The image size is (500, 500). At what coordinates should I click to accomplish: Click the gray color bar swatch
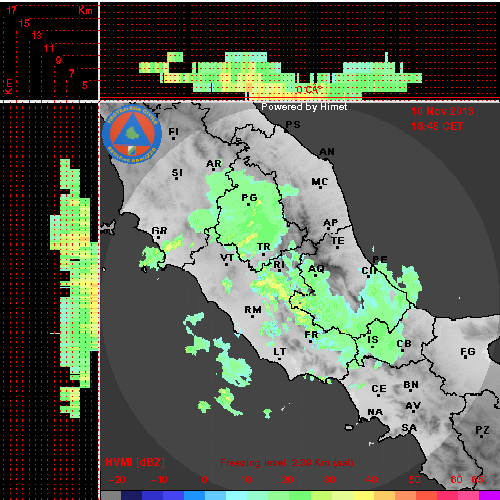(111, 495)
